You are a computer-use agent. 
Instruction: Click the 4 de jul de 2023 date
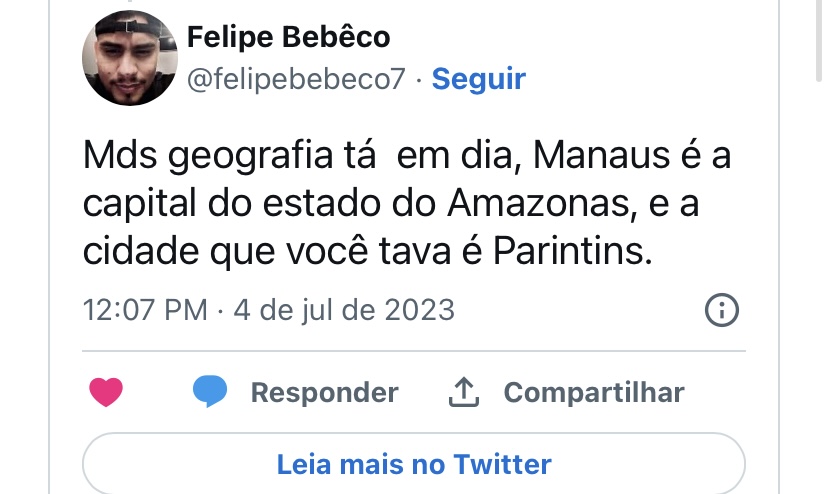(x=343, y=310)
